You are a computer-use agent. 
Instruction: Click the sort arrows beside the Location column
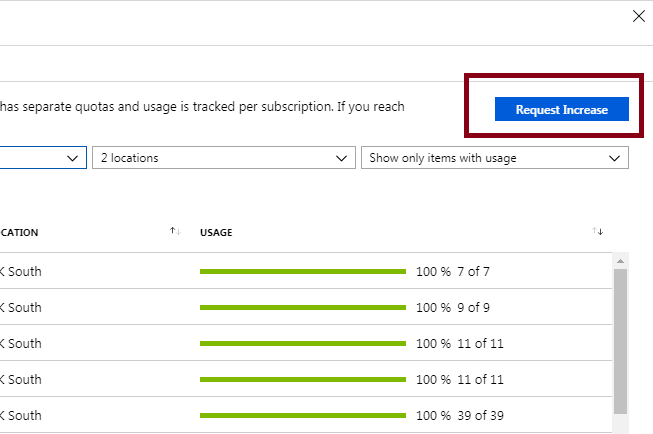[x=176, y=232]
